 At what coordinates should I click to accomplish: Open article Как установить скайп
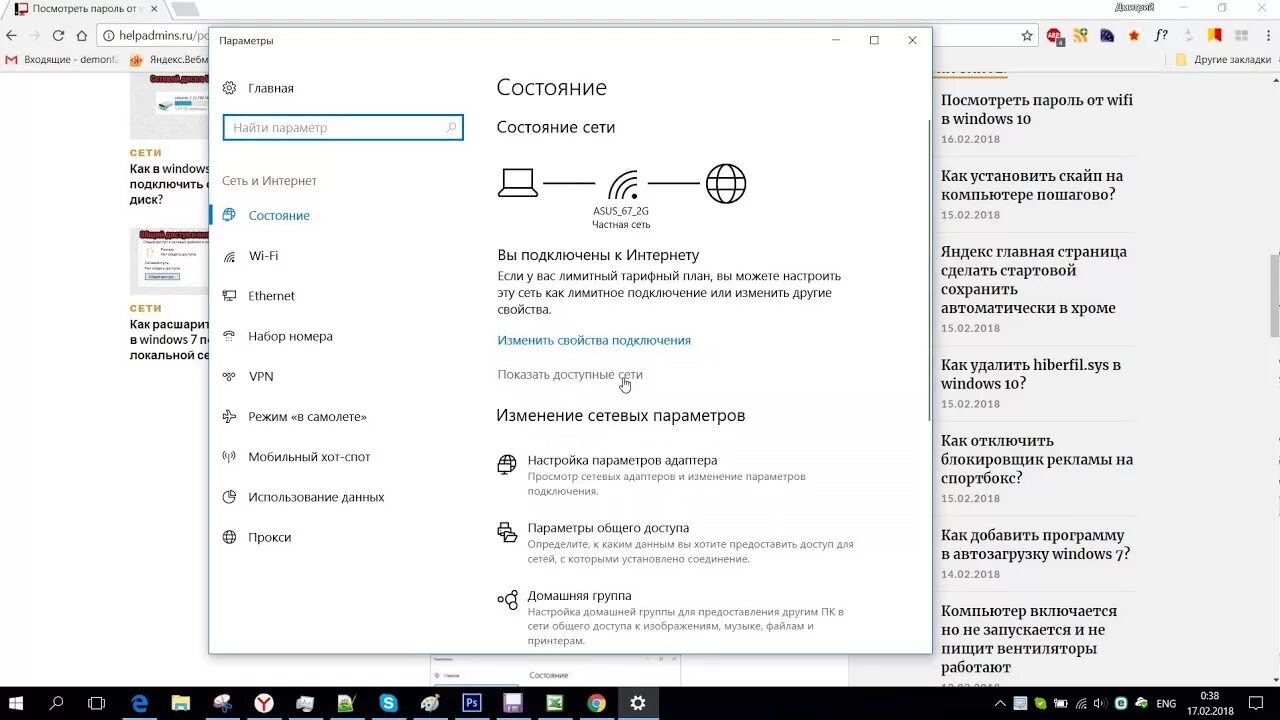coord(1032,185)
